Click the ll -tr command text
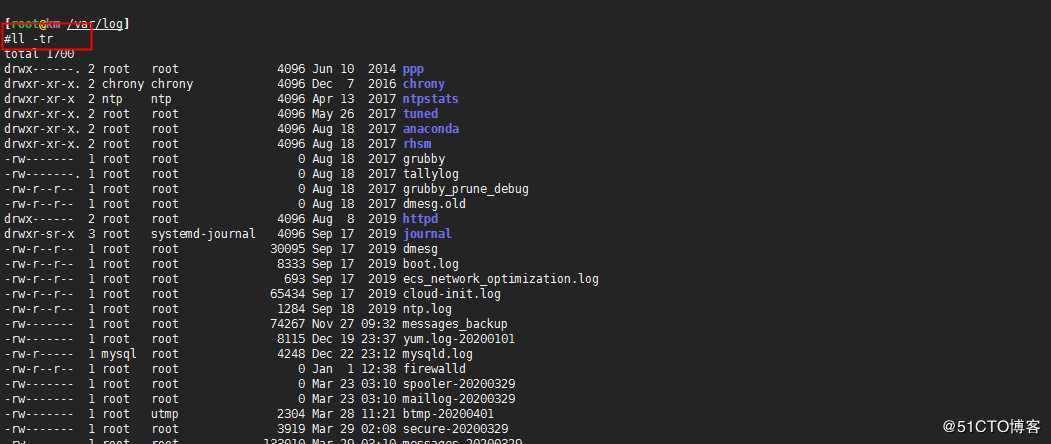 28,39
